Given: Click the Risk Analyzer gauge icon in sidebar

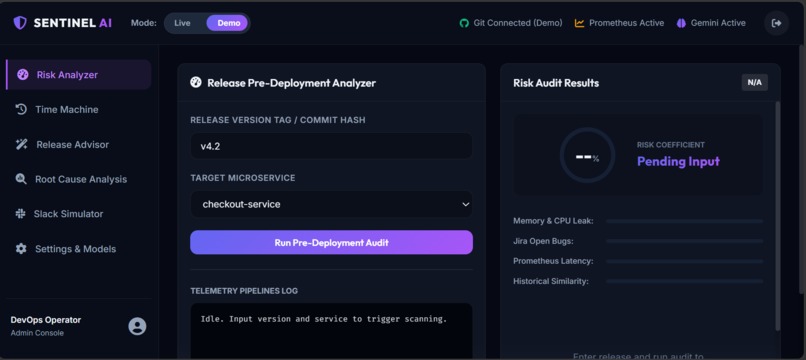Looking at the screenshot, I should [x=23, y=75].
